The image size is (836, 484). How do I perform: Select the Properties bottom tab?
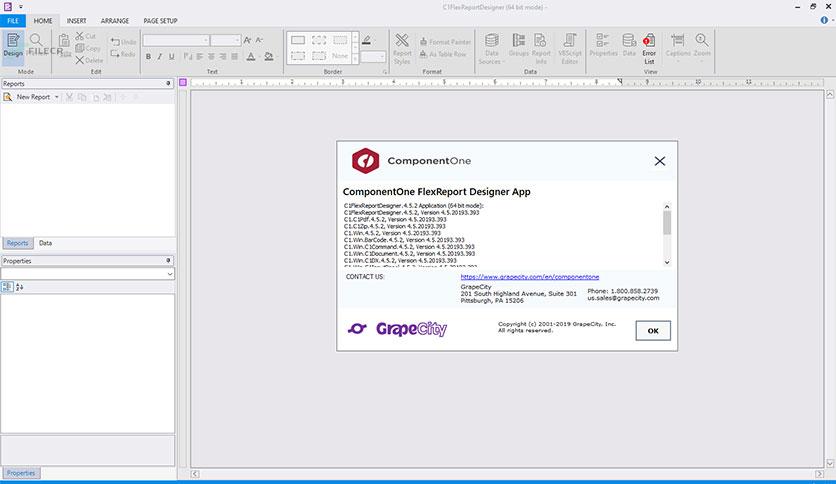pos(21,473)
